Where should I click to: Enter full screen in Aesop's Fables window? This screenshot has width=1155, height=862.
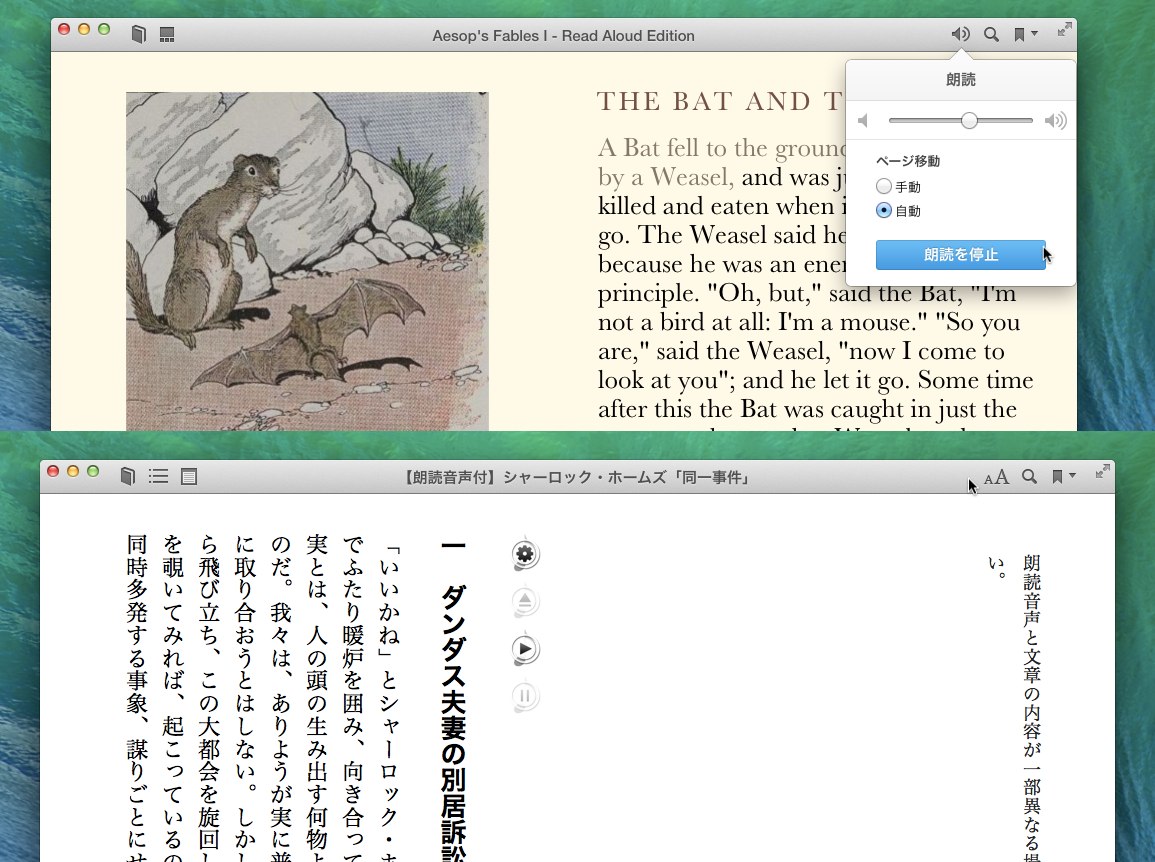coord(1064,29)
